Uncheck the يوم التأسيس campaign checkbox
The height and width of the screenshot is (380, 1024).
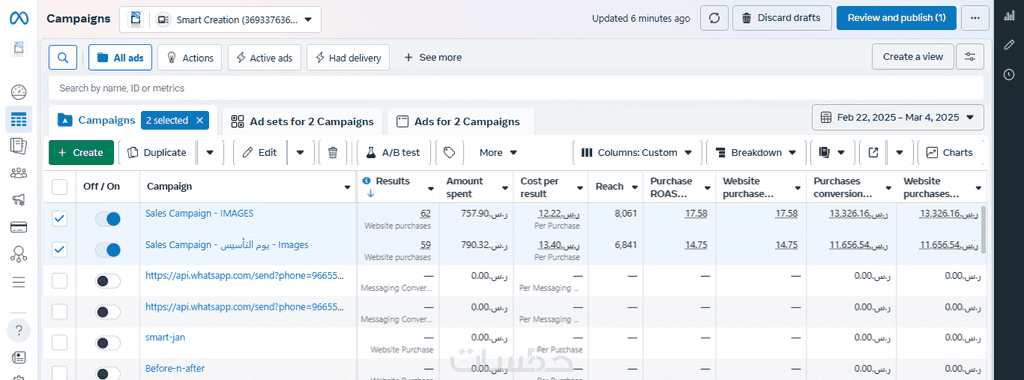point(59,249)
